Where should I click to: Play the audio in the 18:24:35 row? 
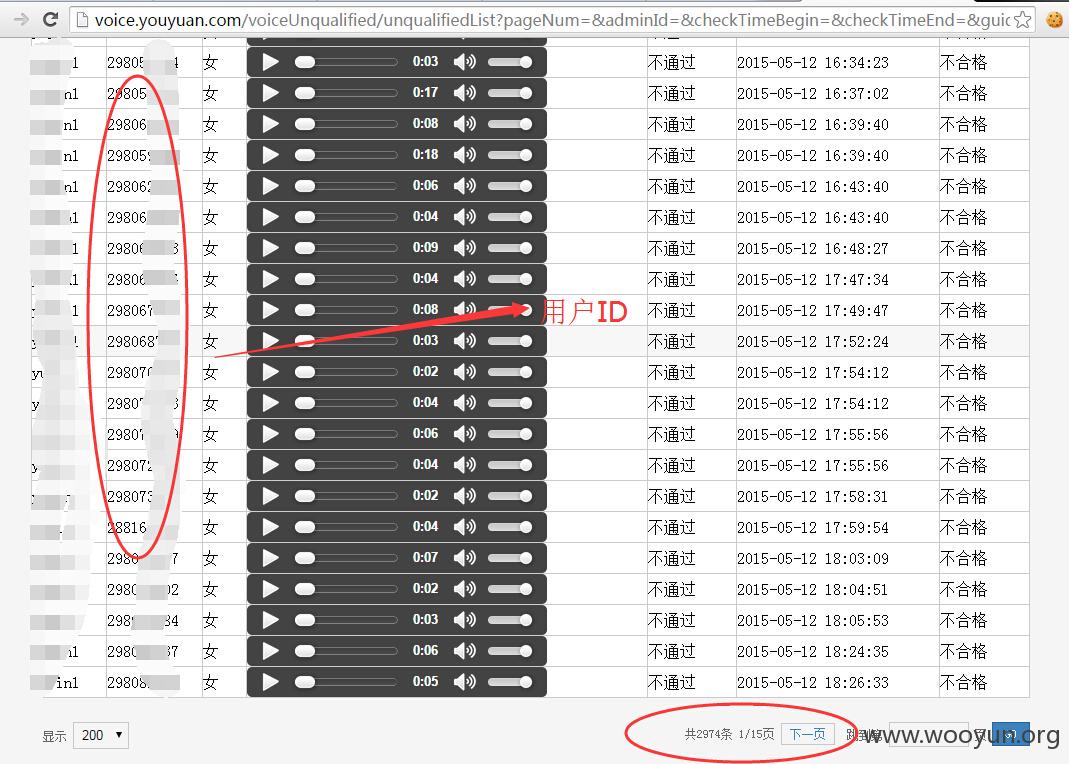coord(270,651)
